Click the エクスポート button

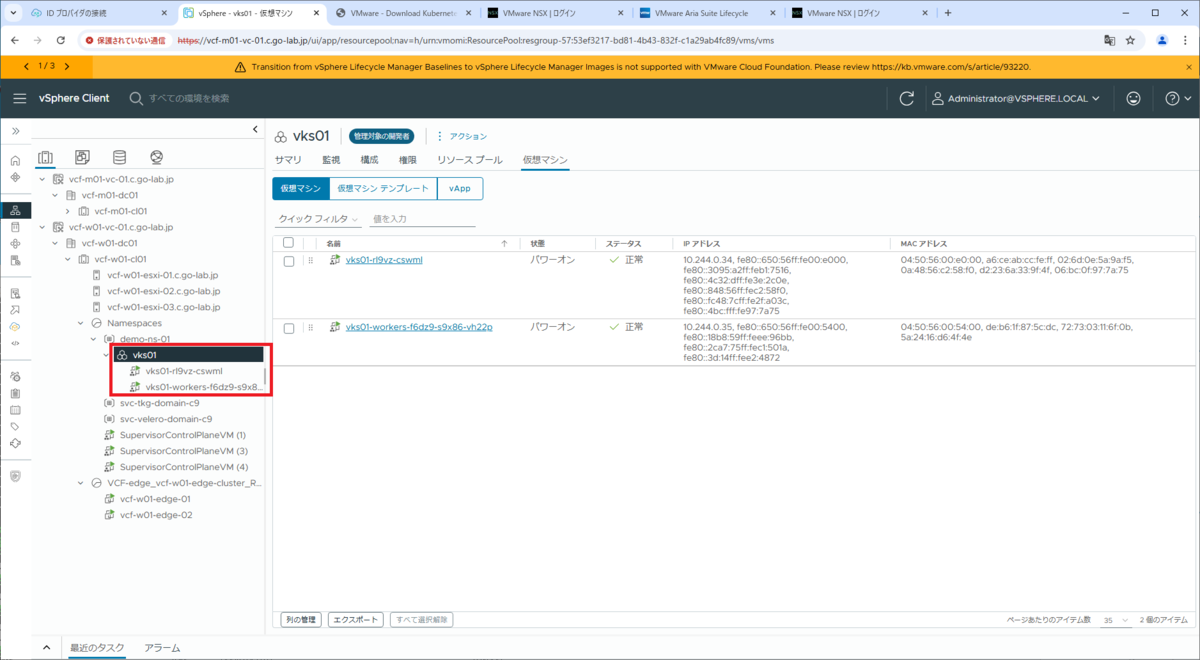356,620
